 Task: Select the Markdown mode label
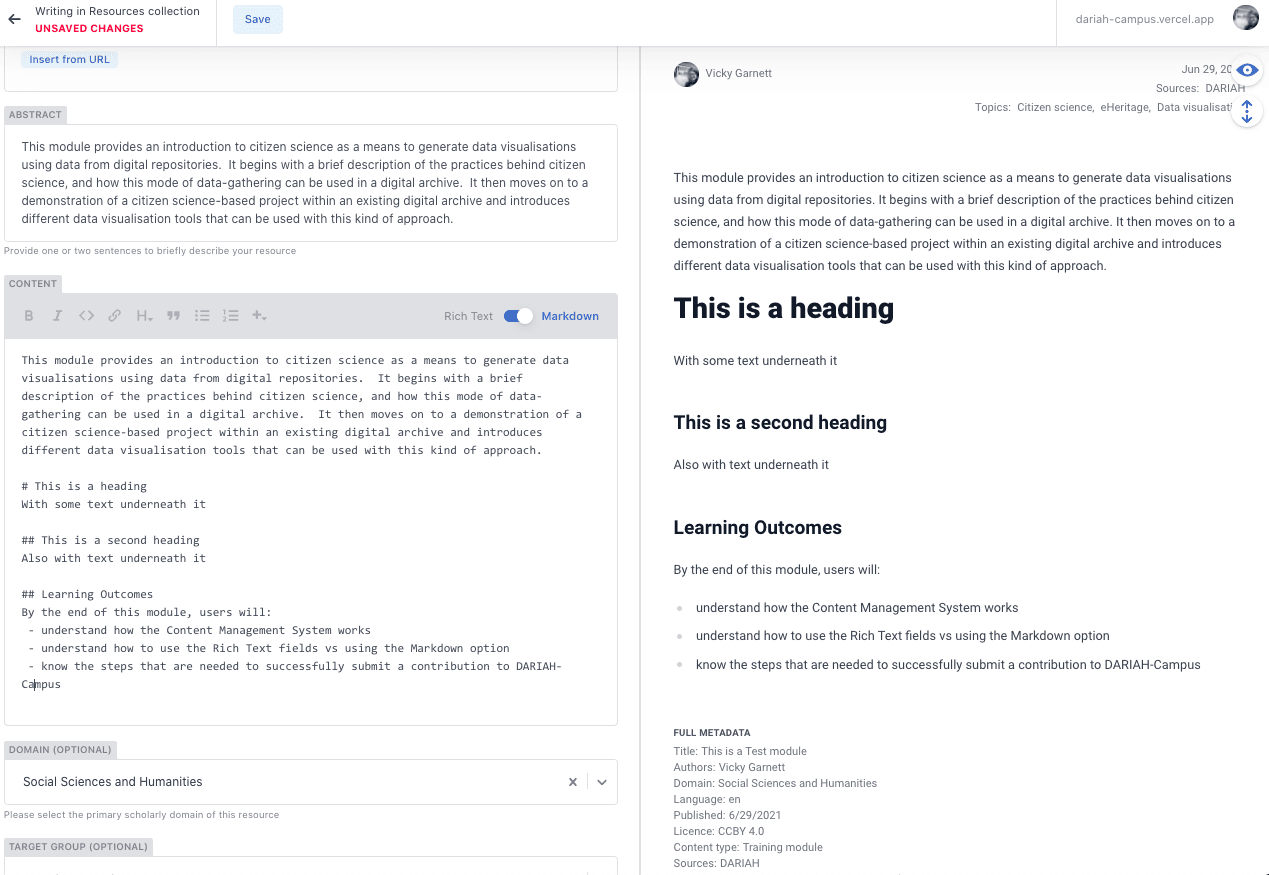570,316
